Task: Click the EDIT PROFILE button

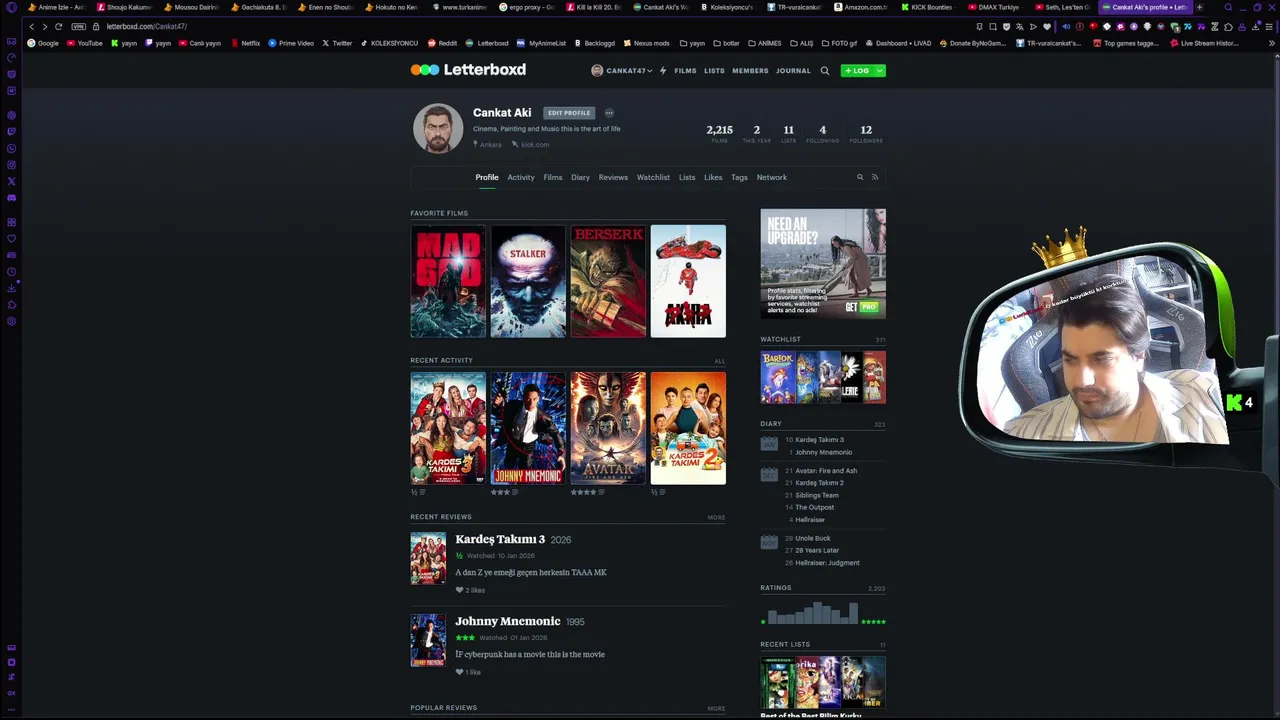Action: click(569, 113)
